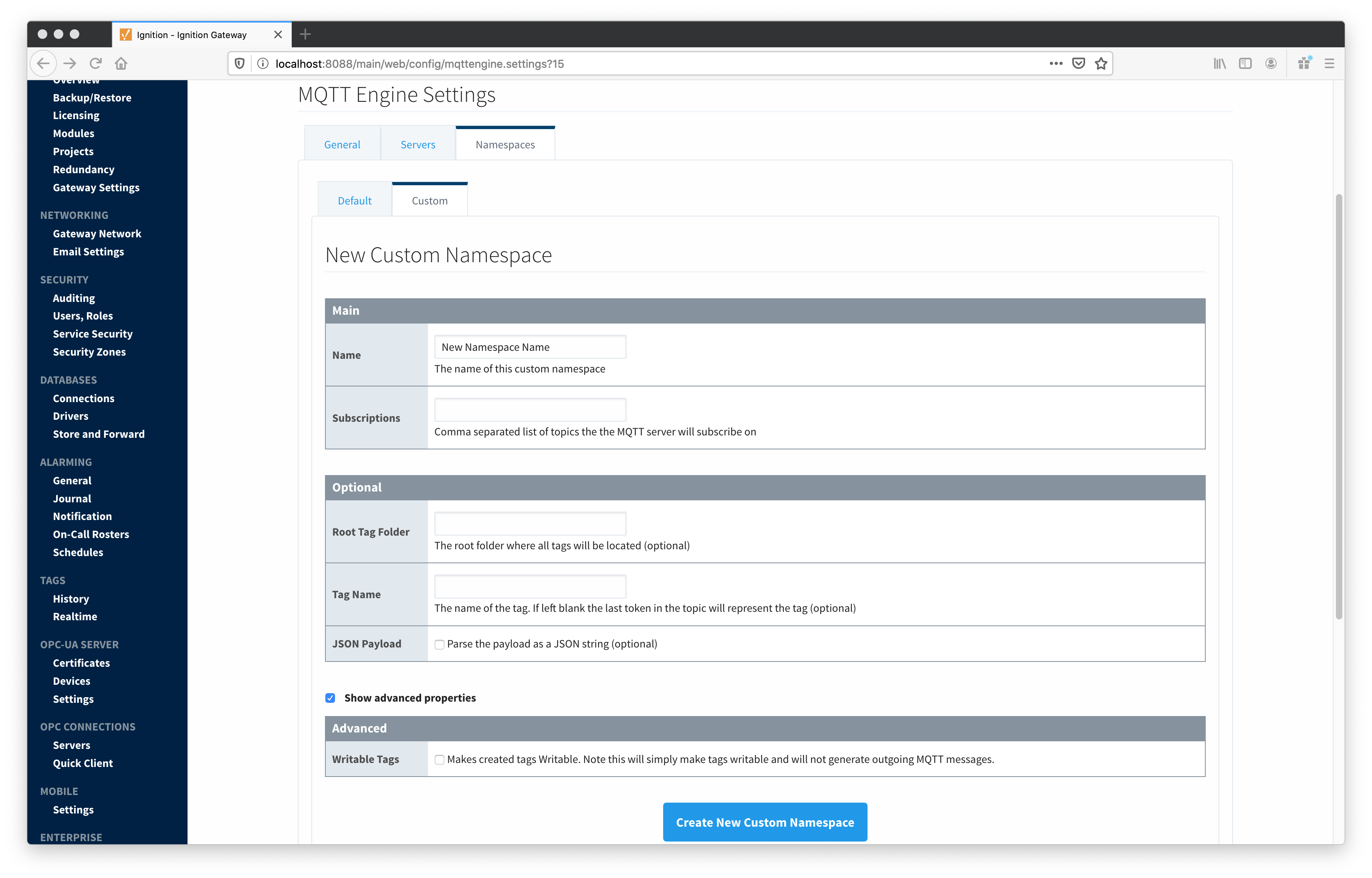Image resolution: width=1372 pixels, height=878 pixels.
Task: Toggle the sidebar view icon
Action: pos(1245,63)
